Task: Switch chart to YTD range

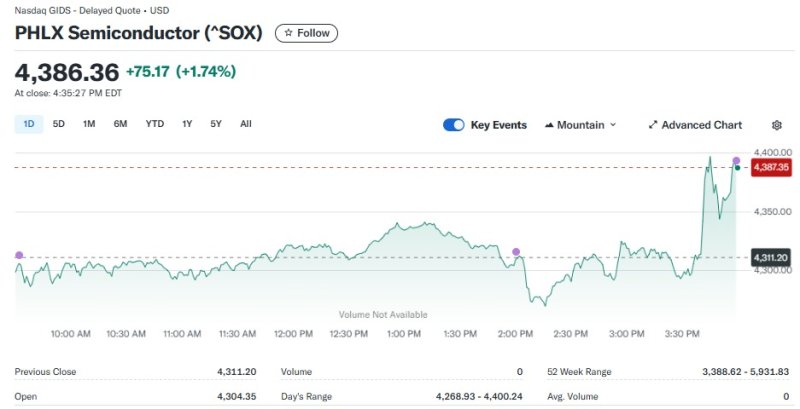Action: click(x=155, y=124)
